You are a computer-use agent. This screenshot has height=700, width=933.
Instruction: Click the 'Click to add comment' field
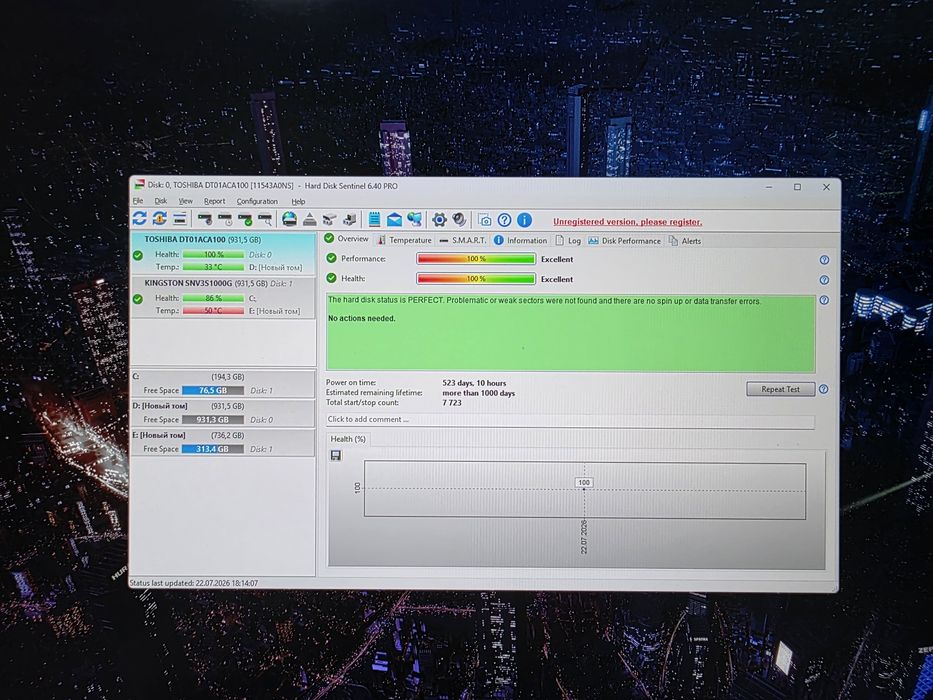pos(570,420)
